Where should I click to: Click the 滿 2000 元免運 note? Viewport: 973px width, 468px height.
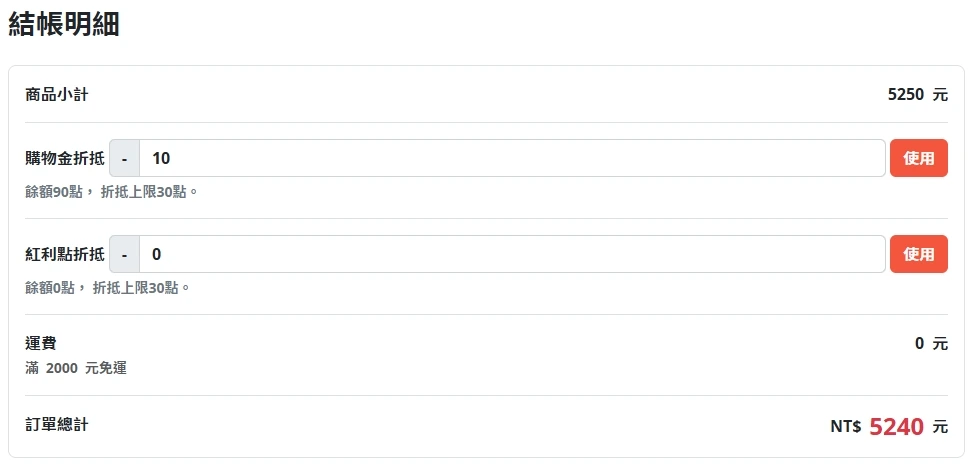(76, 368)
